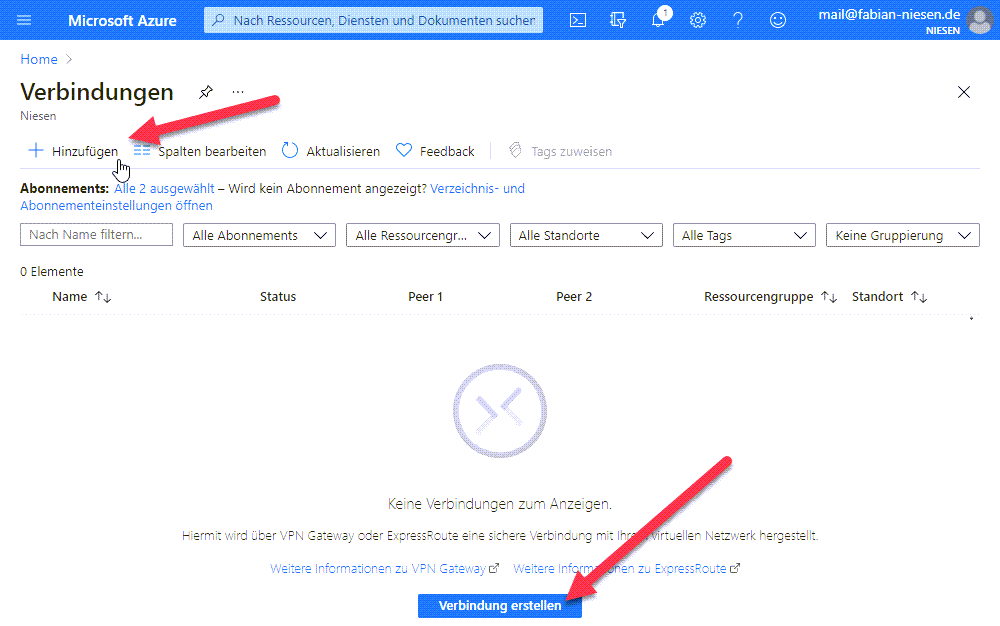Click the Status column header
This screenshot has width=1000, height=626.
278,296
